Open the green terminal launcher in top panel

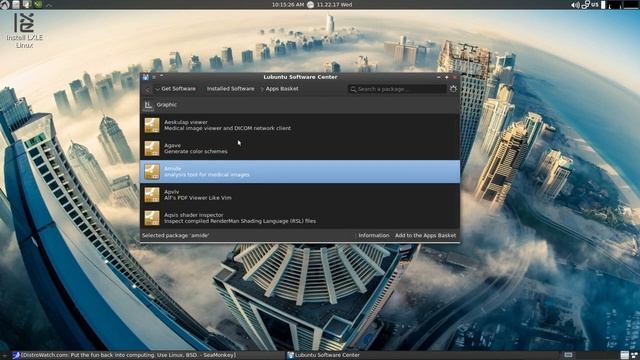pos(38,4)
